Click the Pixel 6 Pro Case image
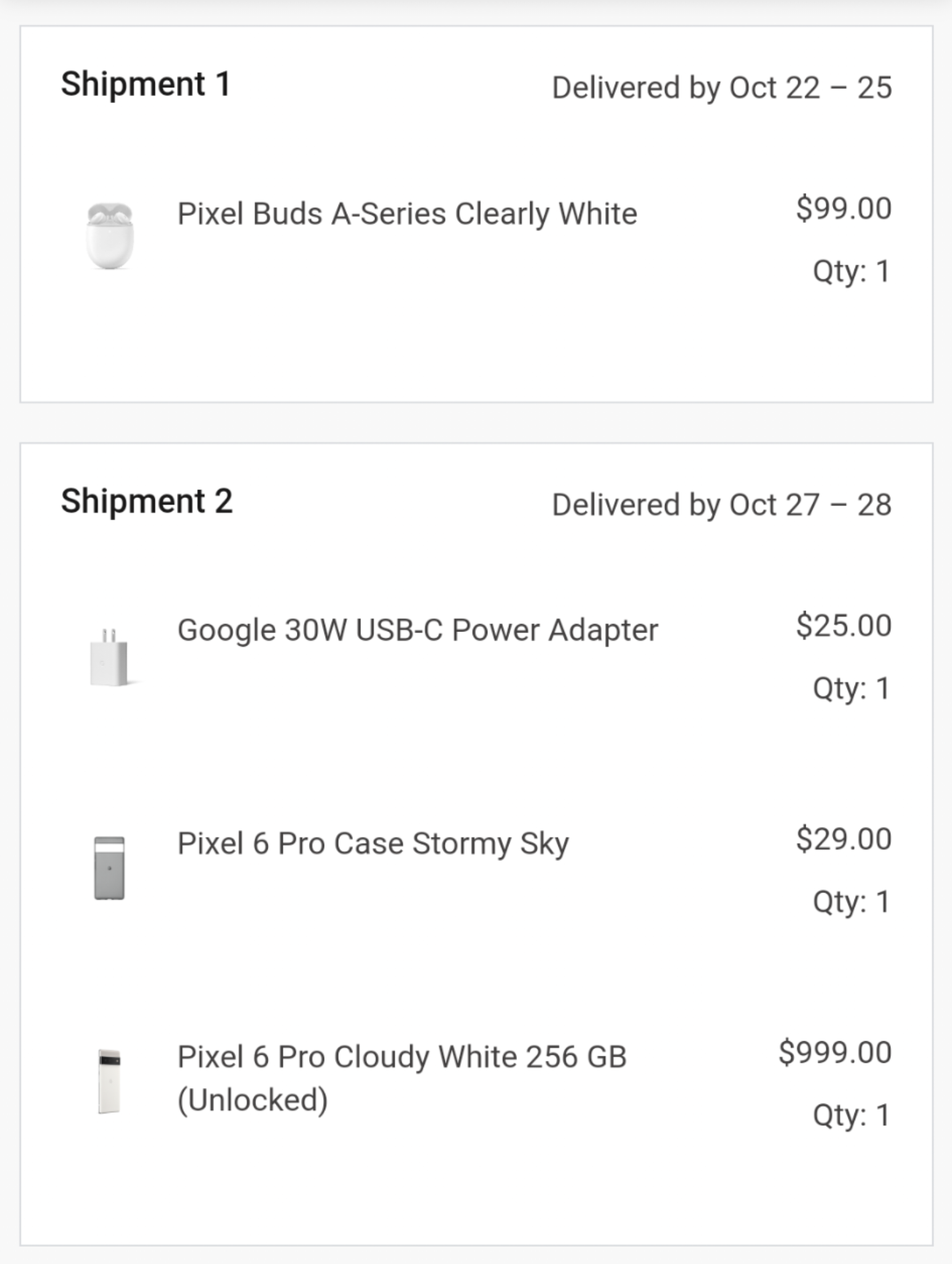Screen dimensions: 952x1264 pyautogui.click(x=109, y=868)
